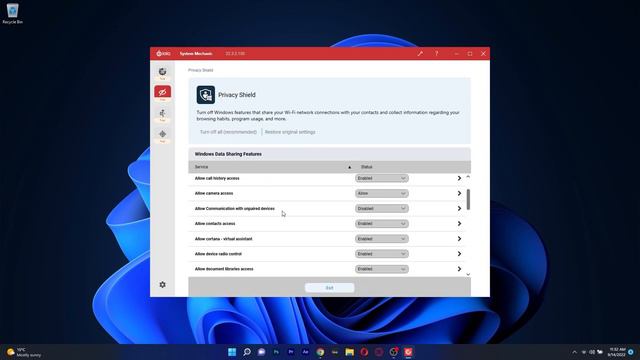Open status dropdown for call history access
Screen dimensions: 640x360
[382, 178]
